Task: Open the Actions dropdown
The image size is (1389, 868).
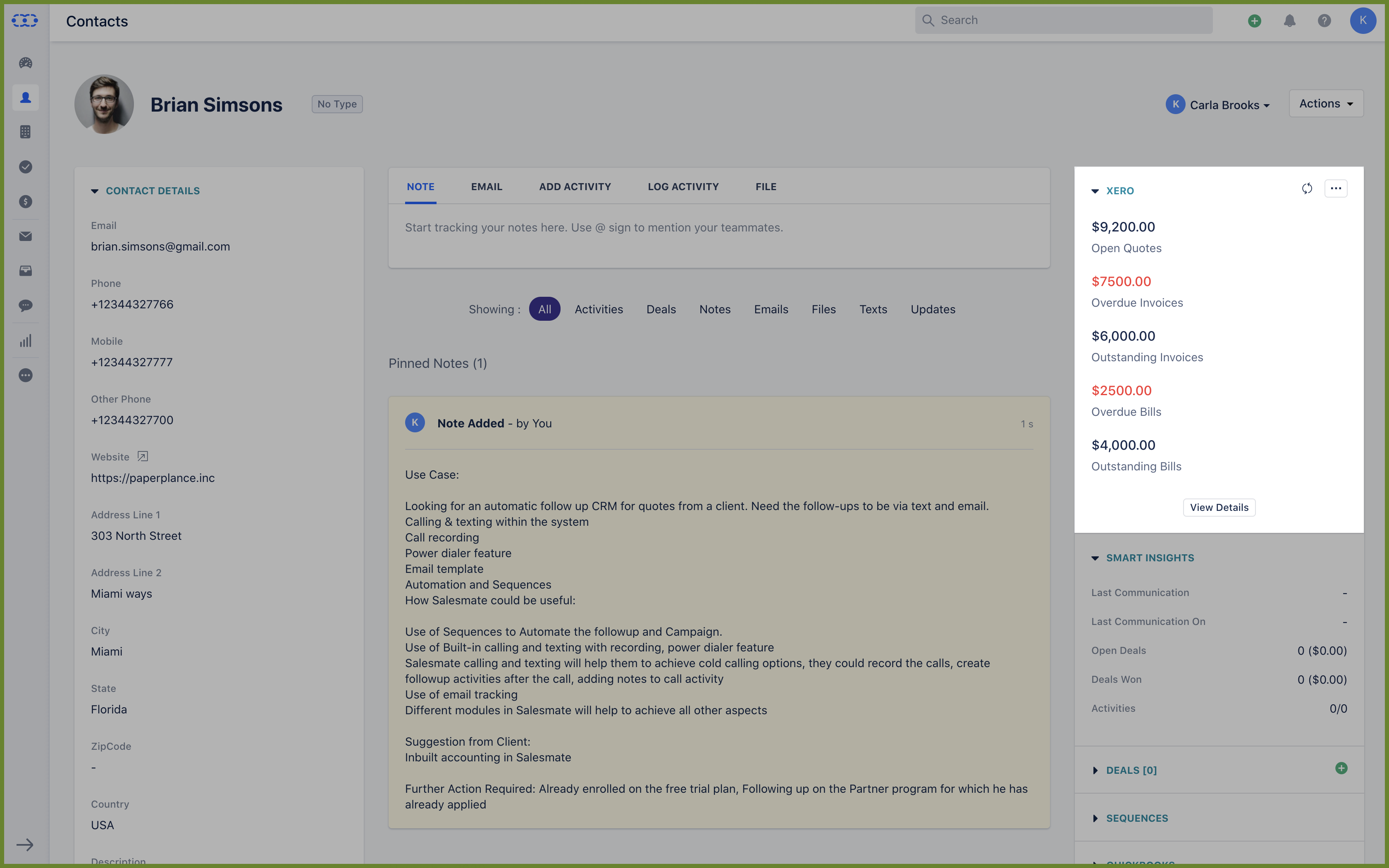Action: point(1326,103)
